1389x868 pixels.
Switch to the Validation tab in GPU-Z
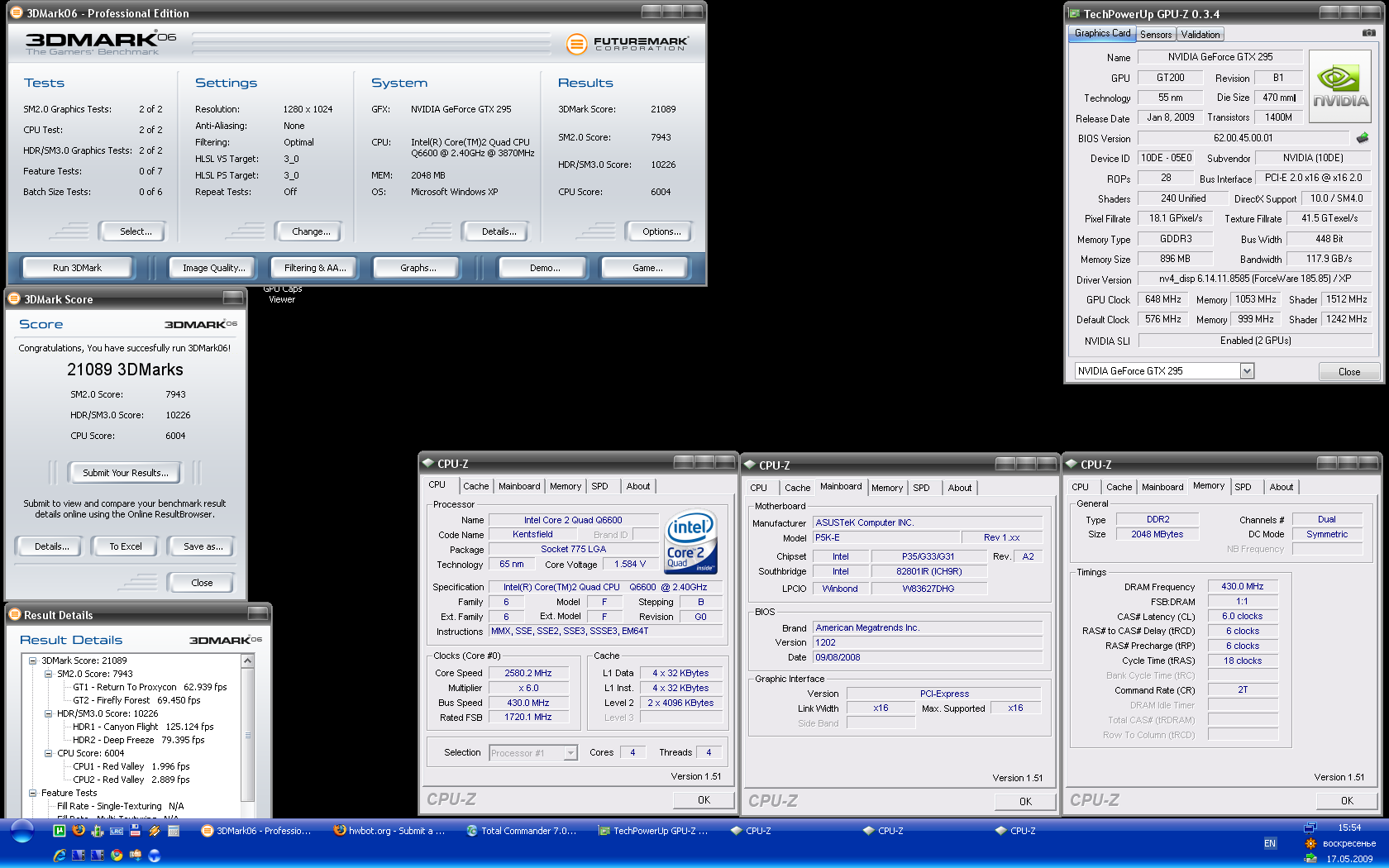pyautogui.click(x=1200, y=34)
